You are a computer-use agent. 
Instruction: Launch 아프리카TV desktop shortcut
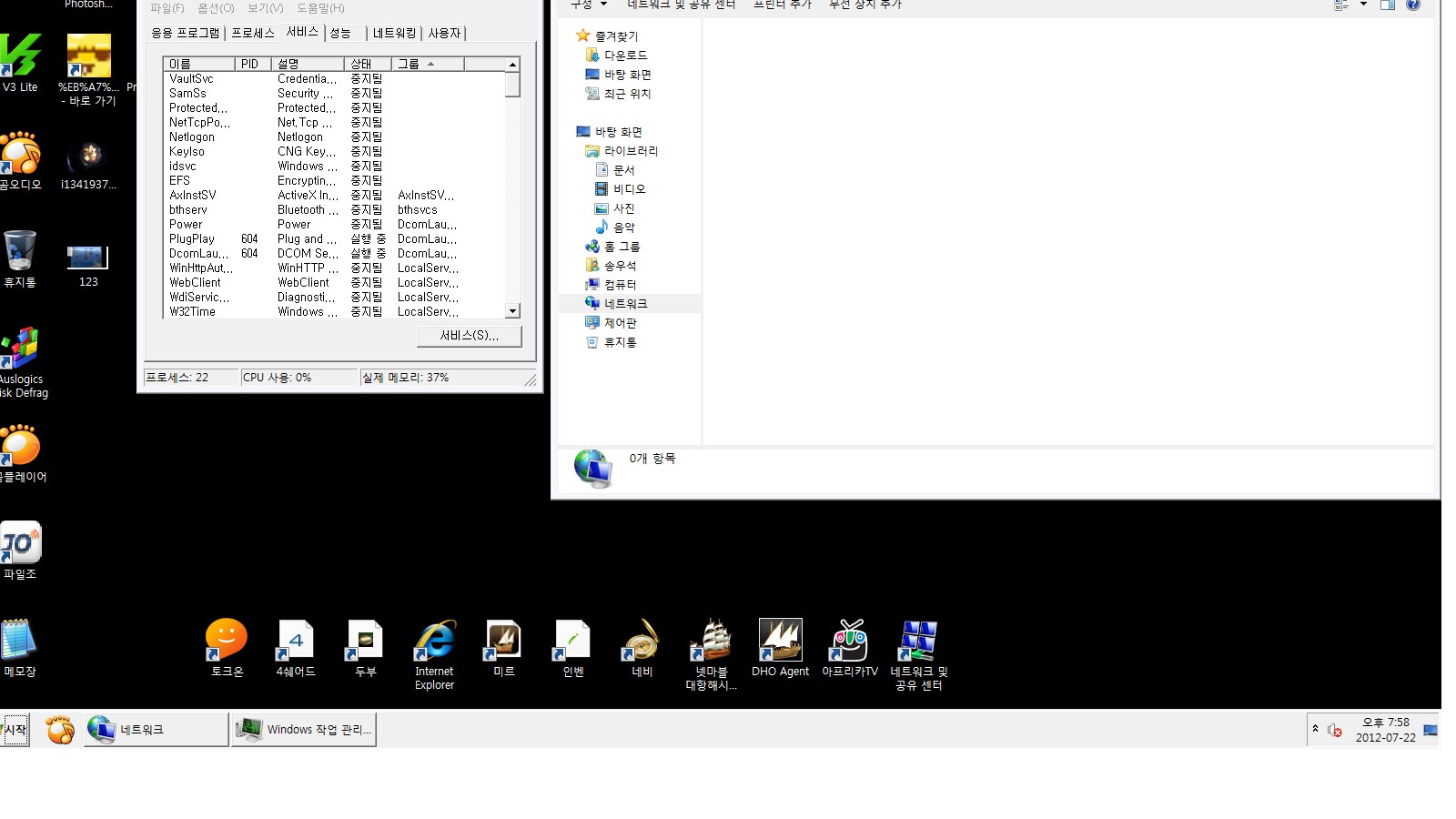click(849, 643)
